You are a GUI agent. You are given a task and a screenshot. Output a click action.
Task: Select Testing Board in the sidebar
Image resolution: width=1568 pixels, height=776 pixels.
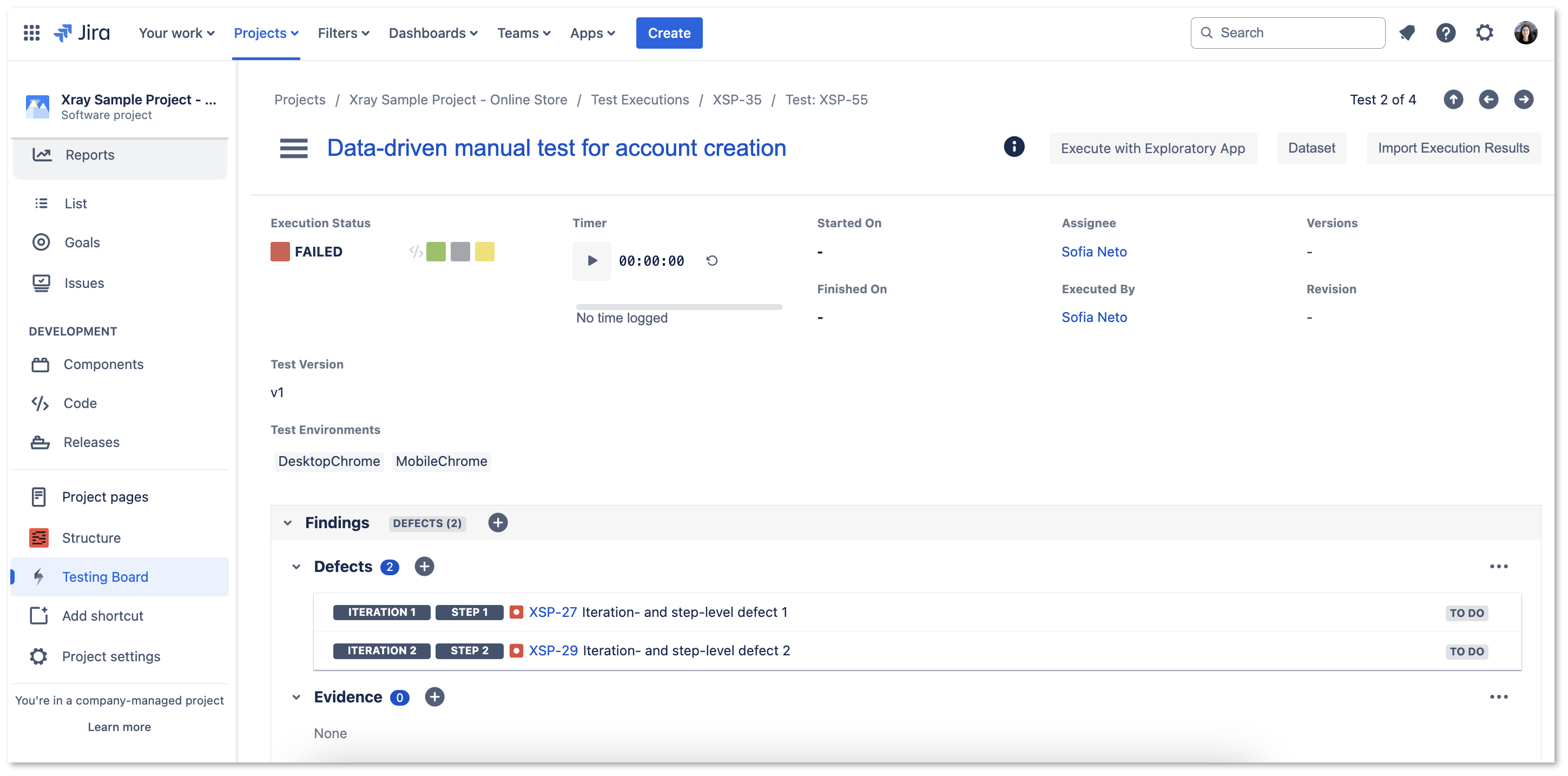[x=119, y=577]
